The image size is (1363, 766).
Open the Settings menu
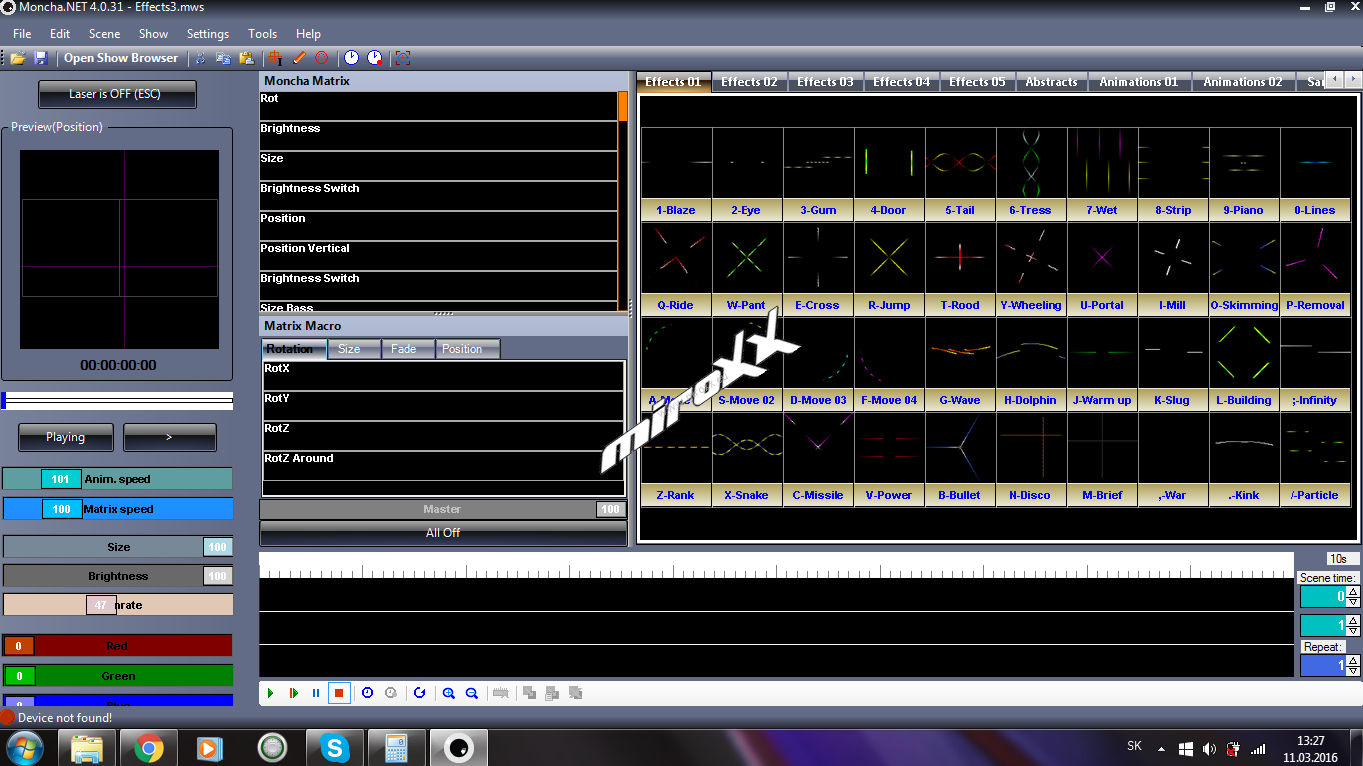[207, 34]
